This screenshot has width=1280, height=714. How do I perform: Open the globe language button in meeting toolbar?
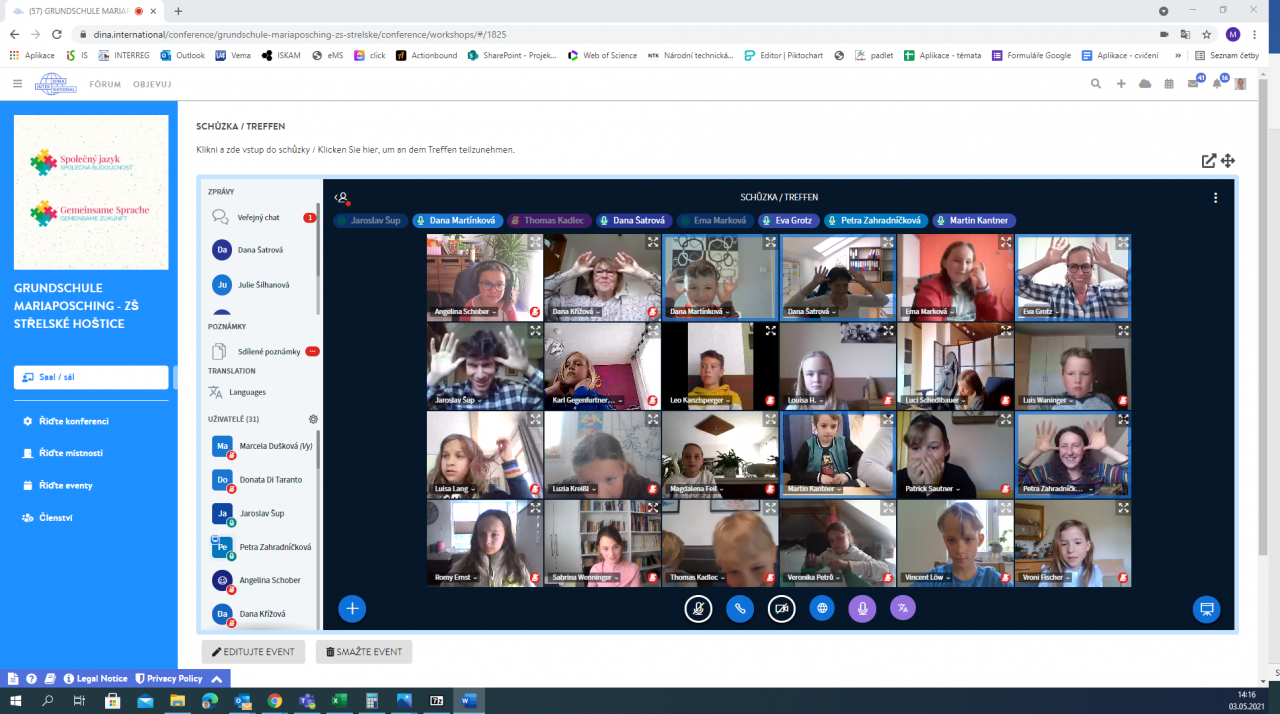(822, 608)
